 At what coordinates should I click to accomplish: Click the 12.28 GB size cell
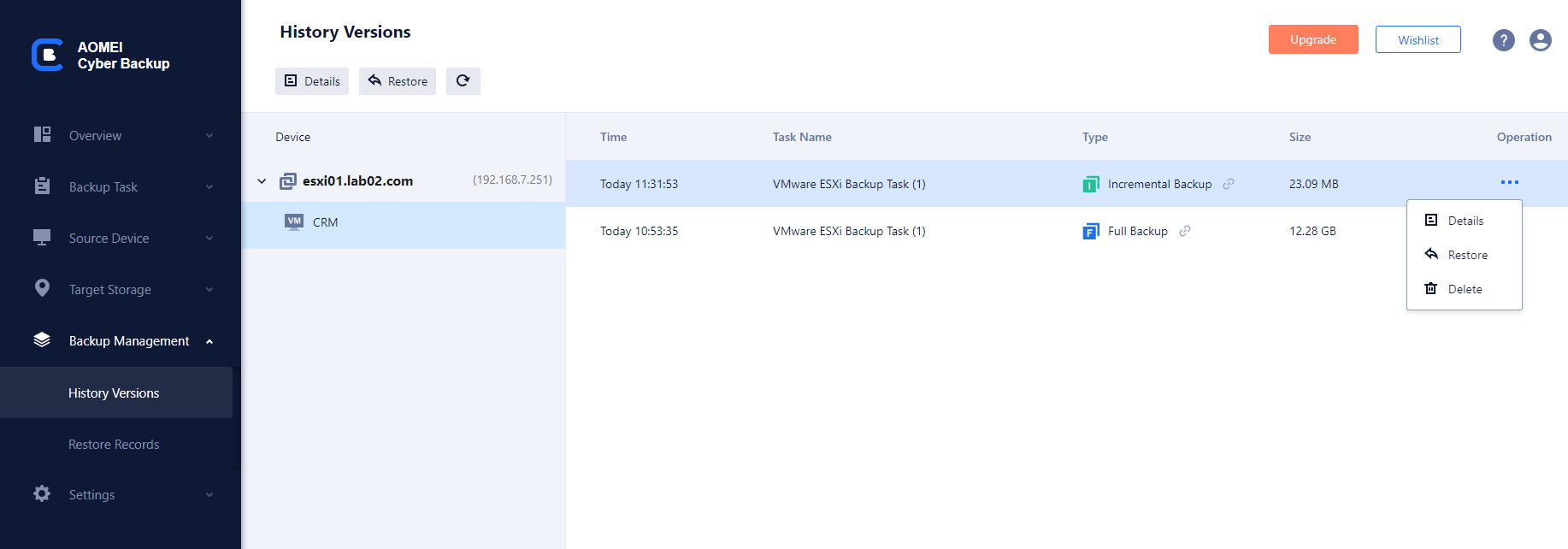1312,231
